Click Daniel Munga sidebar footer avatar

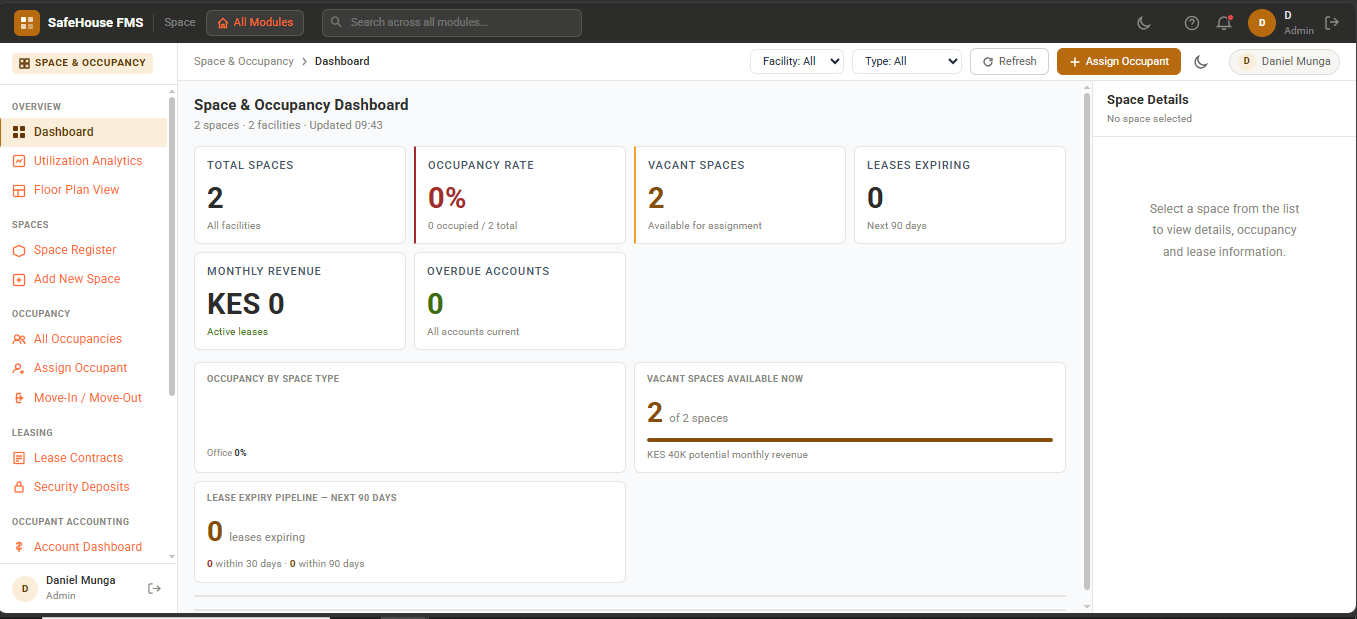pos(25,588)
